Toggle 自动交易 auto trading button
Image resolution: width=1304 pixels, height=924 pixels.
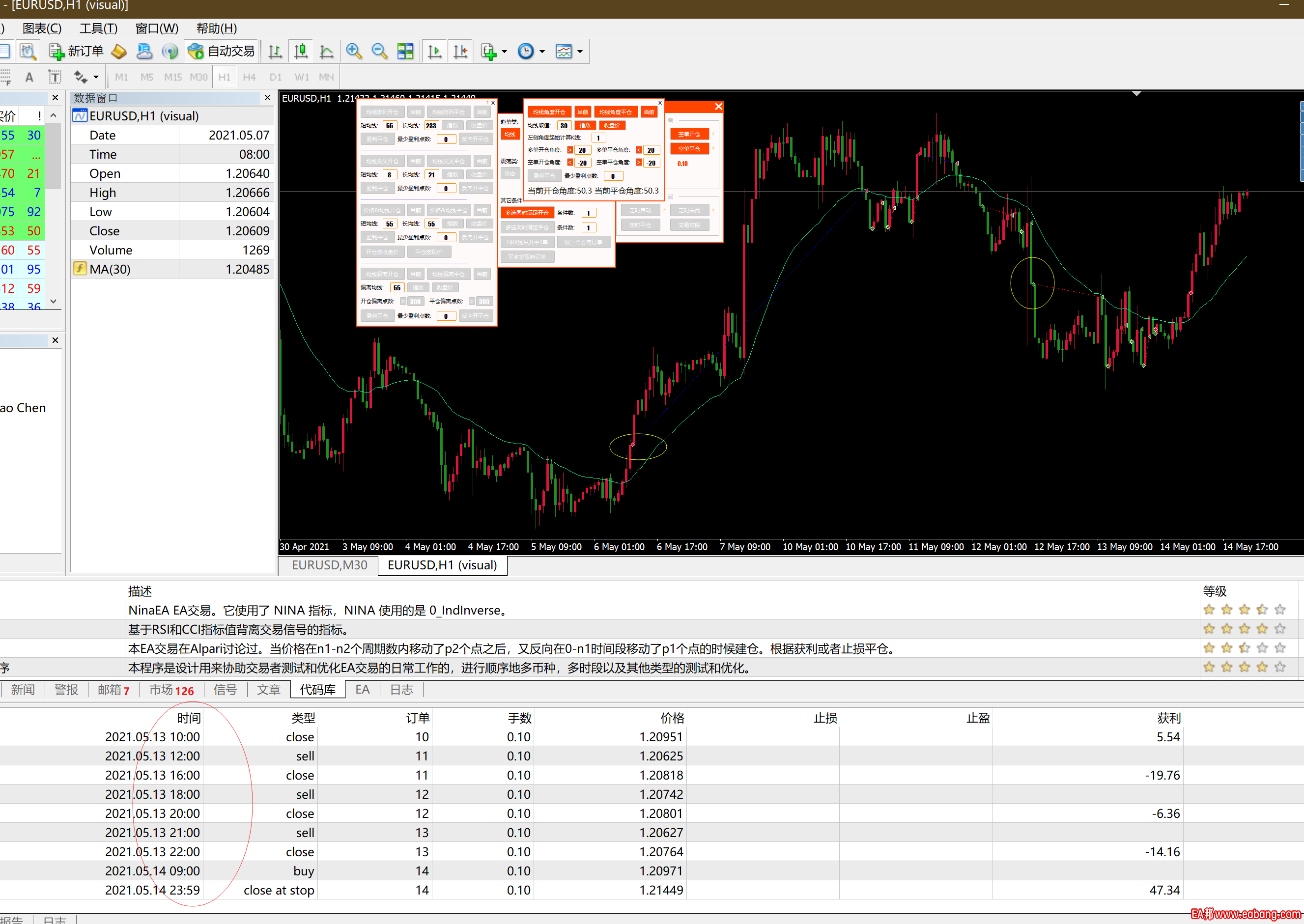[x=221, y=51]
